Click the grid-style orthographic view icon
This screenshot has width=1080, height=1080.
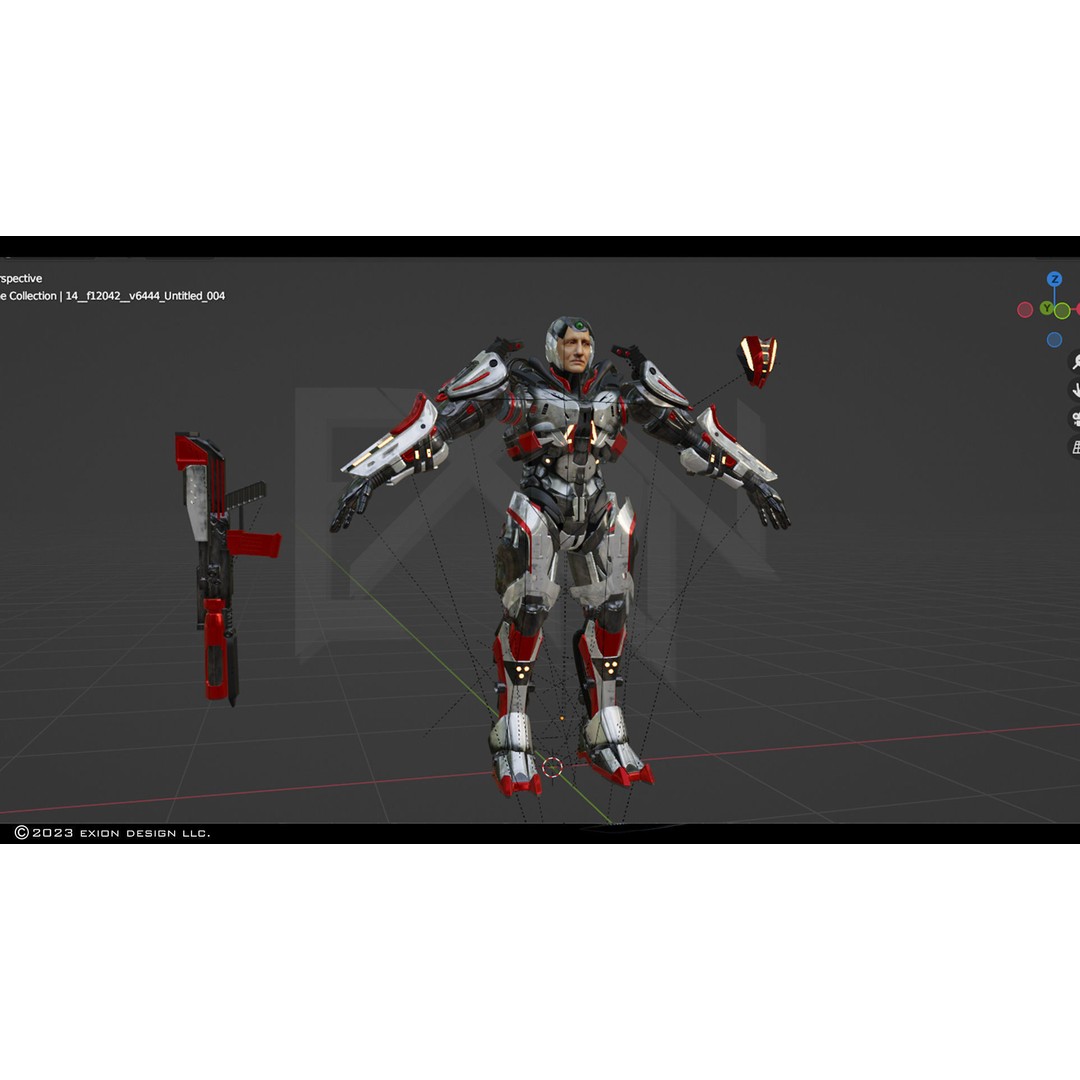click(x=1075, y=449)
